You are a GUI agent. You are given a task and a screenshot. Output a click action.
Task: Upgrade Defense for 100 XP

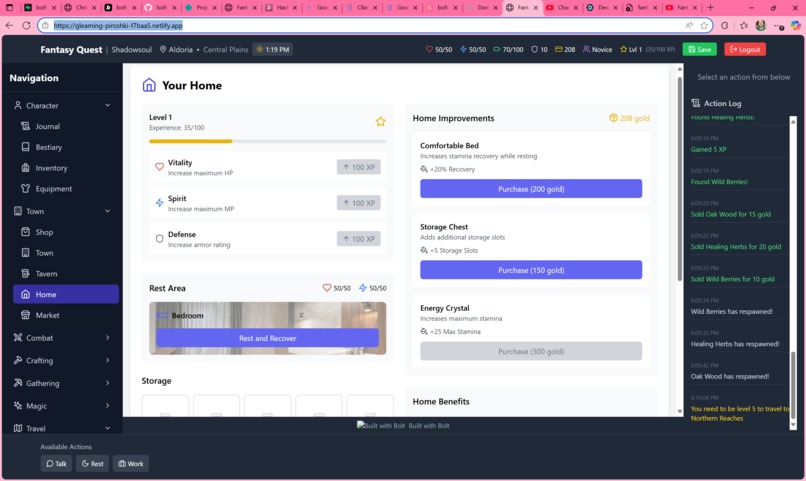pyautogui.click(x=358, y=239)
